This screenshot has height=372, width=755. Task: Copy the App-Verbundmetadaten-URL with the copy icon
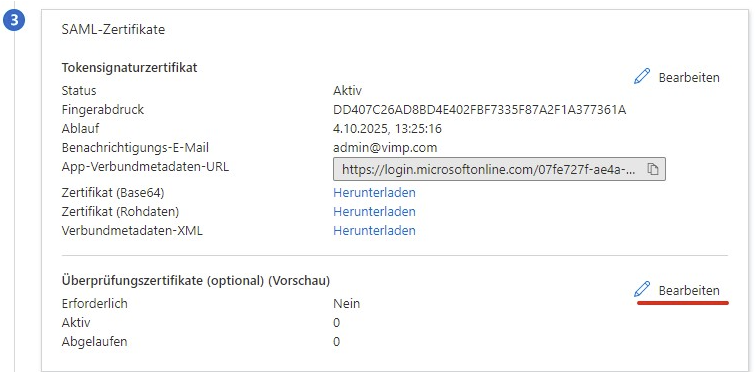[x=652, y=169]
